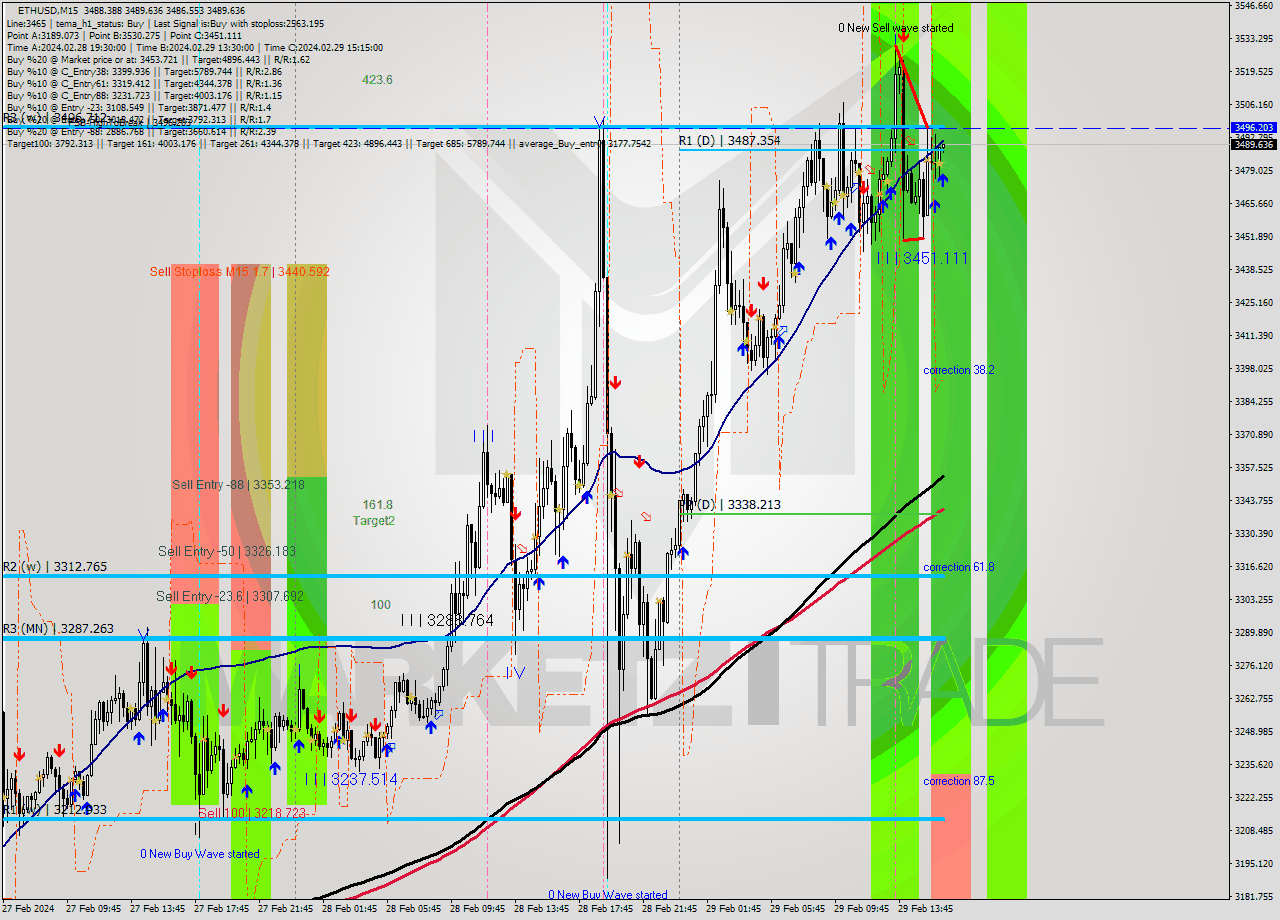Click the 3262.755 price axis value

click(x=1254, y=699)
